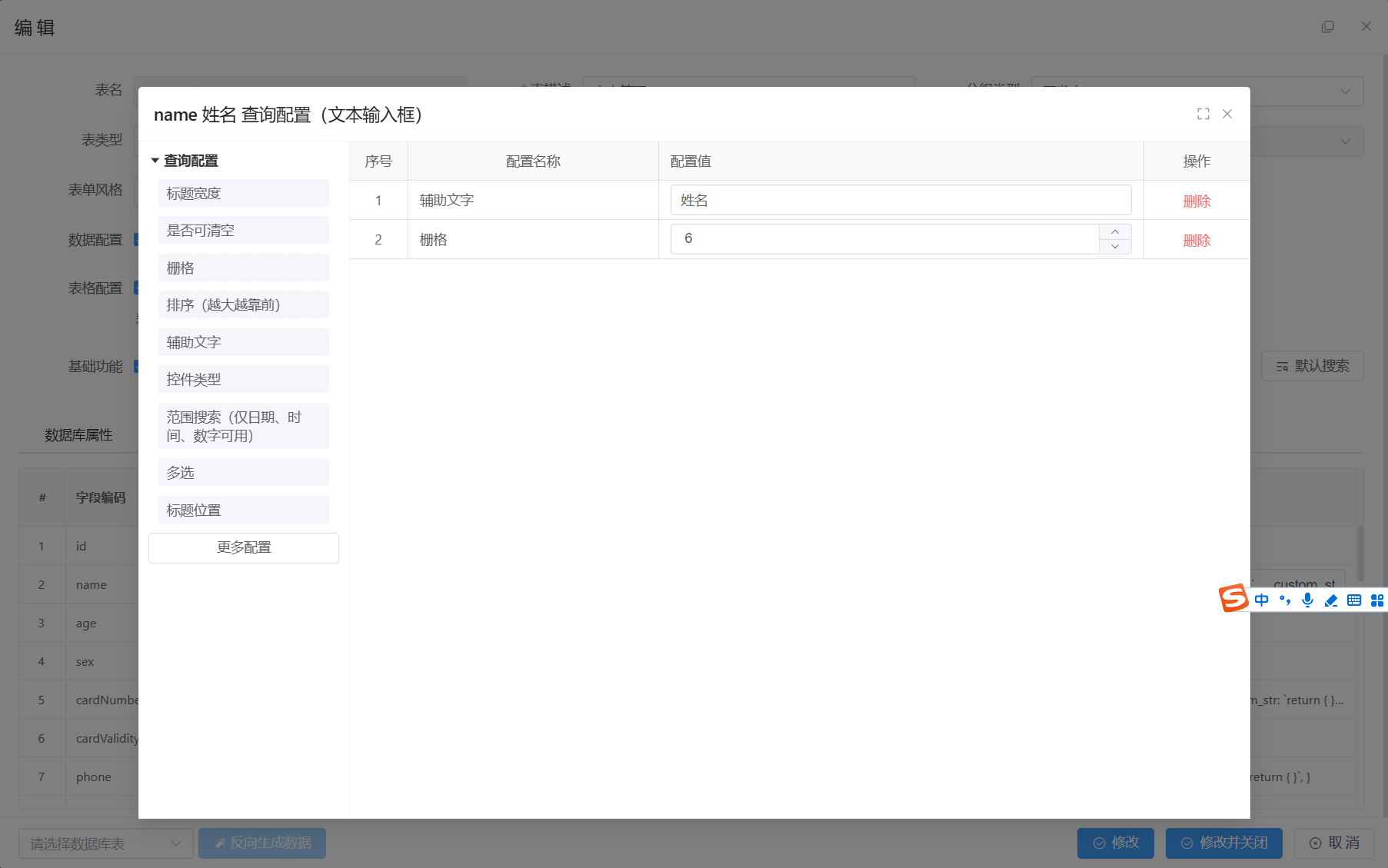The height and width of the screenshot is (868, 1388).
Task: Switch to the 数据库属性 tab
Action: point(78,435)
